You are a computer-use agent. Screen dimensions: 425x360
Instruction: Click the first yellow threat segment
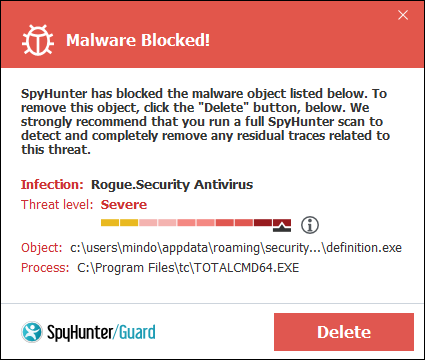[x=110, y=222]
